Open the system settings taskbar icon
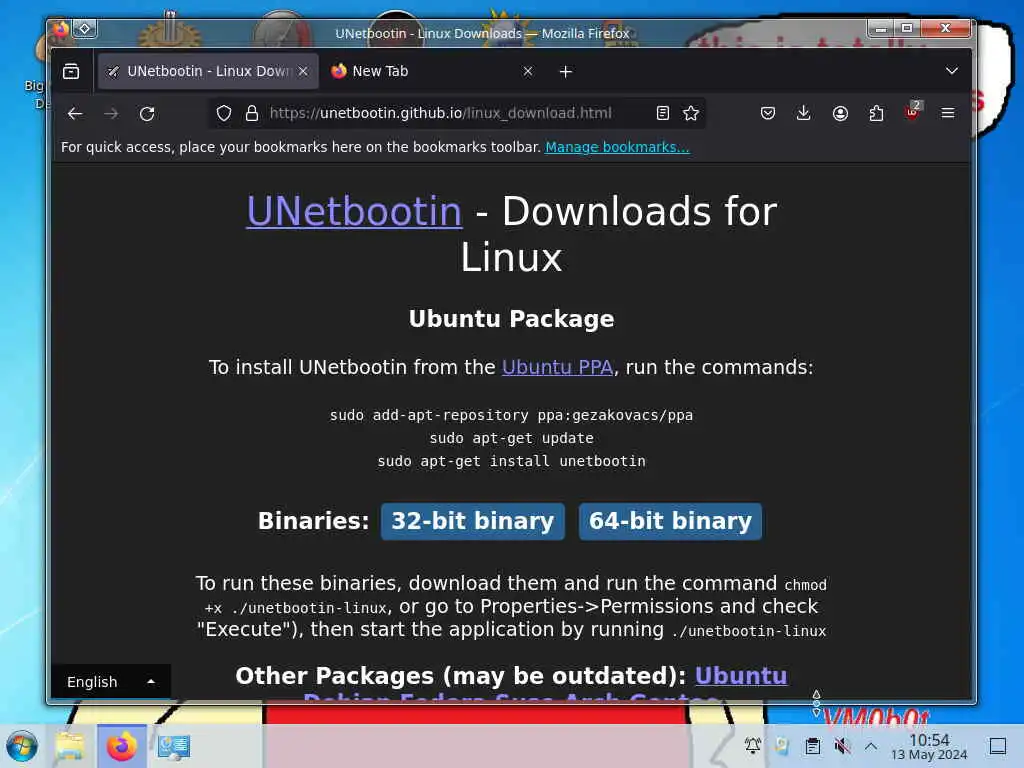Image resolution: width=1024 pixels, height=768 pixels. click(174, 746)
